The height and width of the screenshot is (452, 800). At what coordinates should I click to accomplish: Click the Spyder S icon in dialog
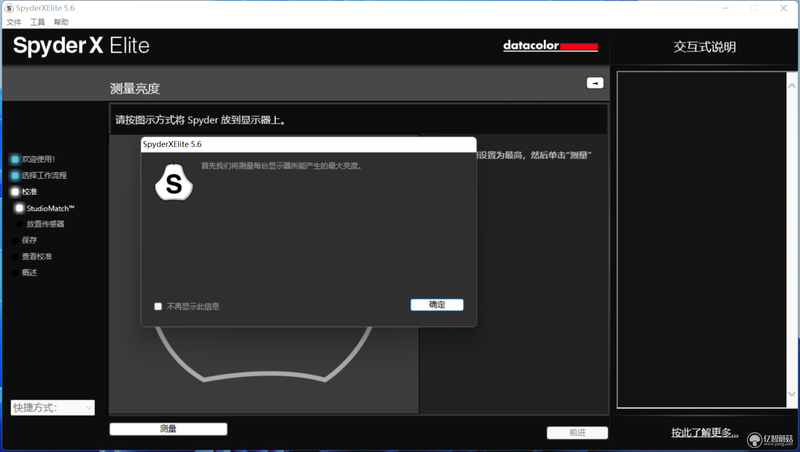[x=174, y=183]
